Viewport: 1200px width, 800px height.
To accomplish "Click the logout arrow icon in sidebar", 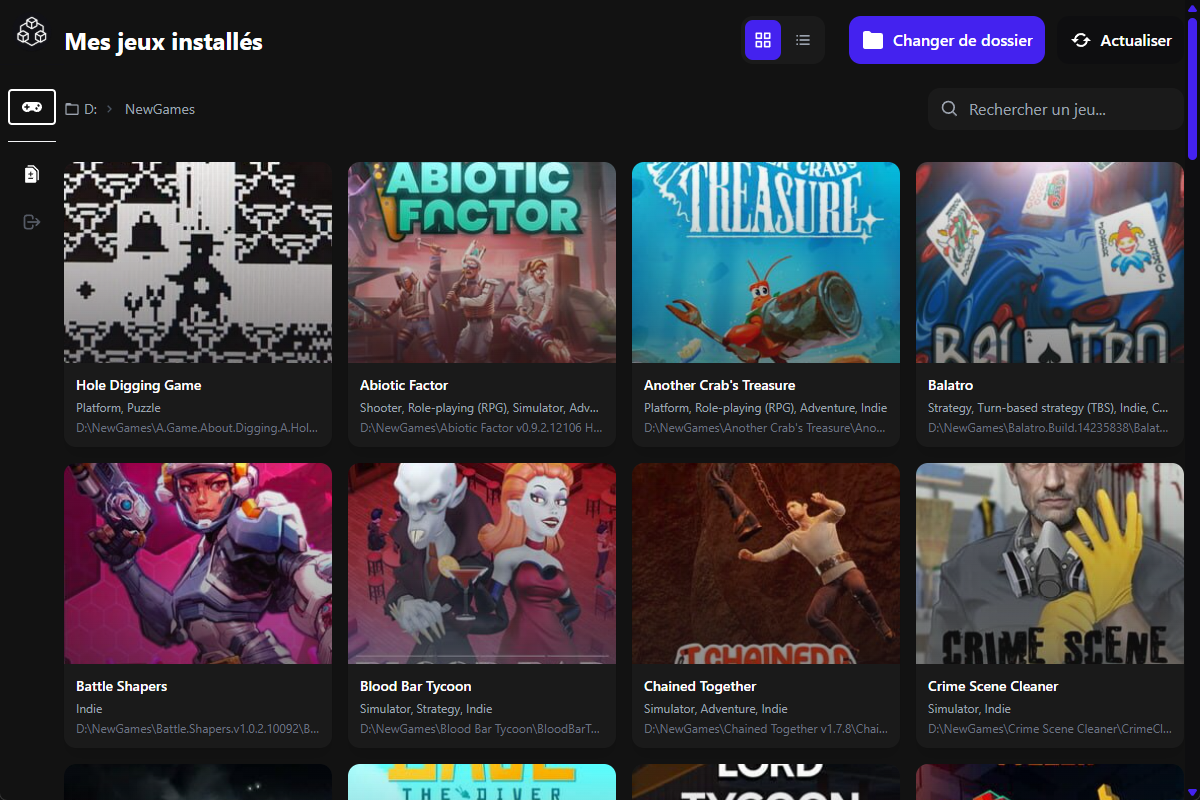I will [32, 221].
